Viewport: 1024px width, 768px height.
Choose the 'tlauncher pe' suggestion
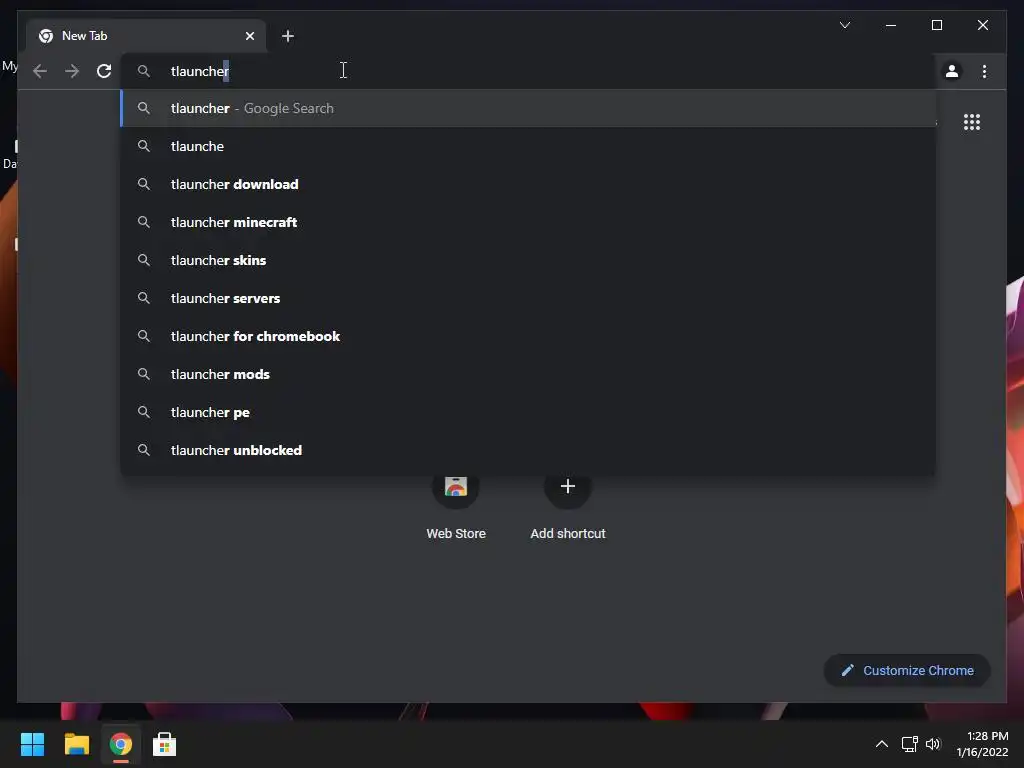point(528,411)
